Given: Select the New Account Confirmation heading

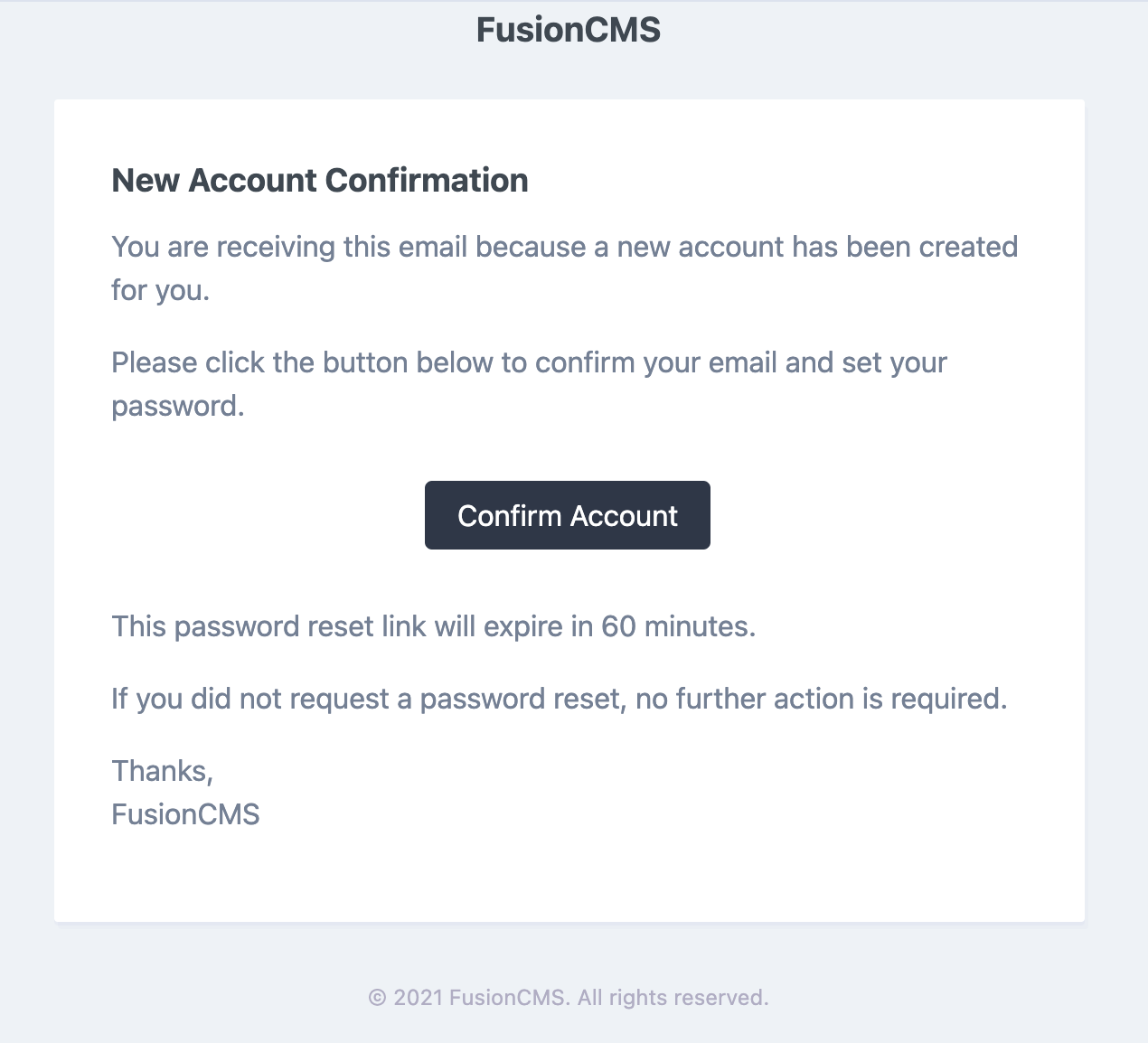Looking at the screenshot, I should (320, 180).
